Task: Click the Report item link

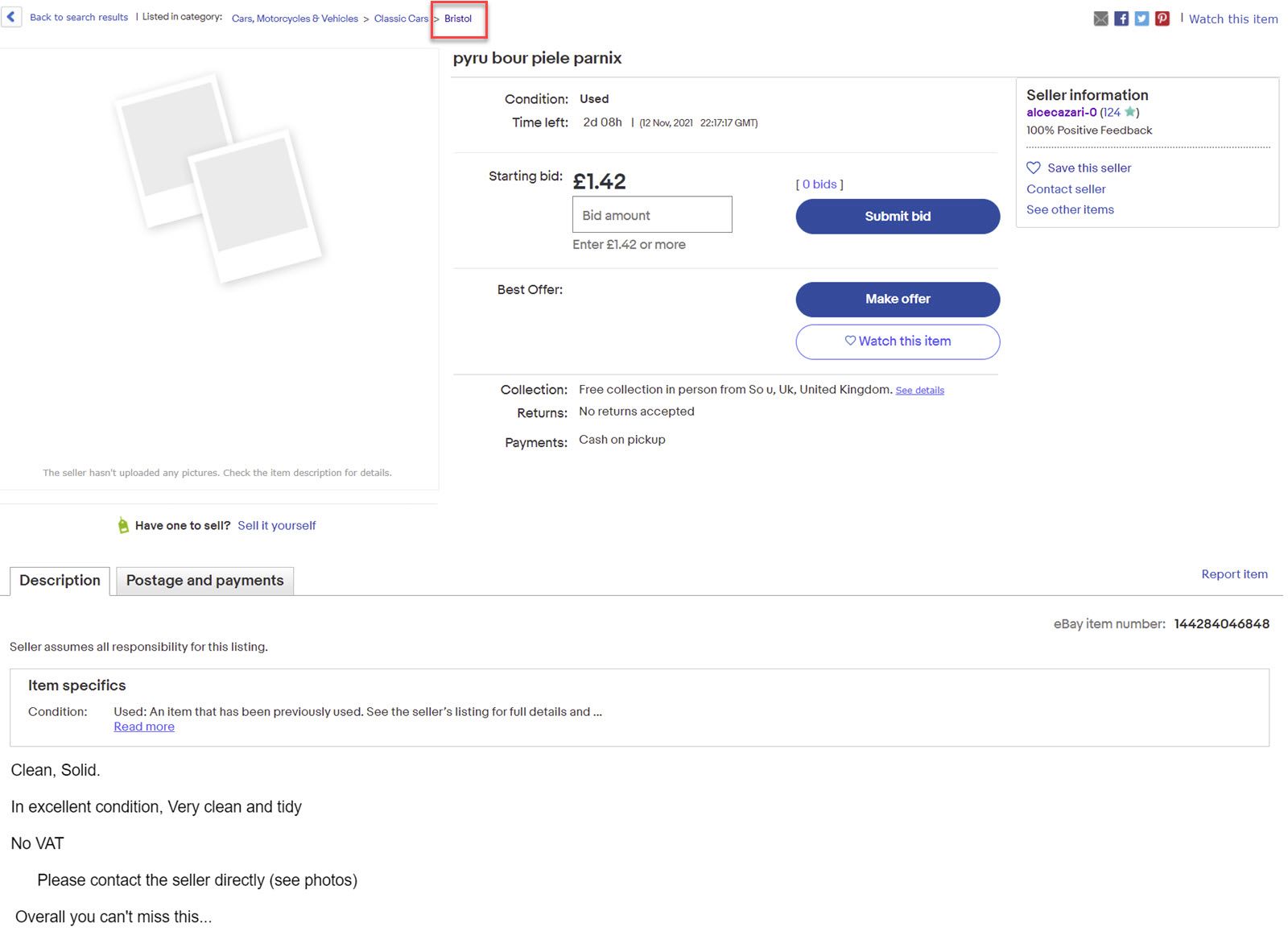Action: (x=1234, y=574)
